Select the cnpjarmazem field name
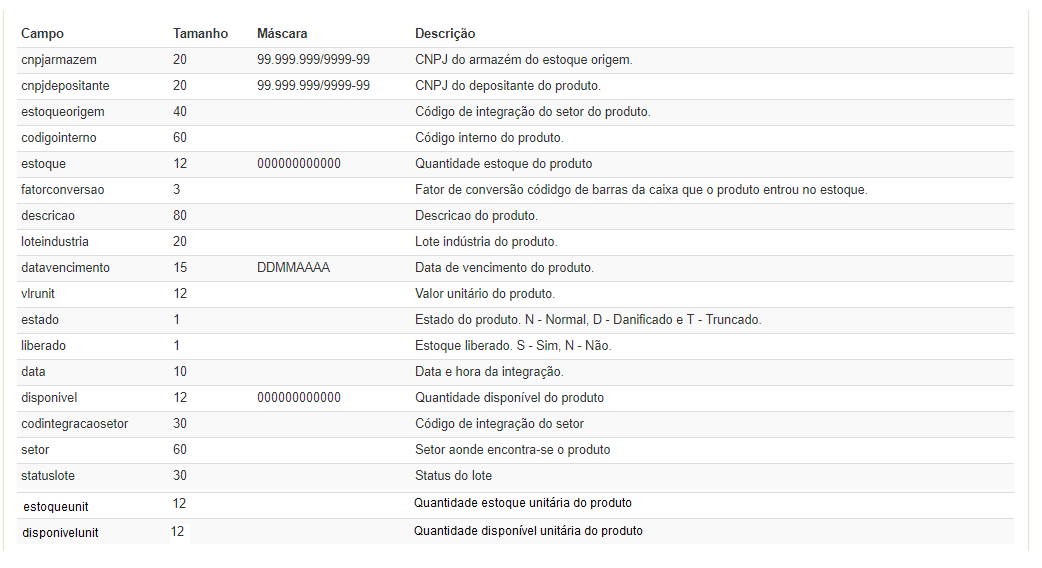This screenshot has height=568, width=1042. [59, 60]
